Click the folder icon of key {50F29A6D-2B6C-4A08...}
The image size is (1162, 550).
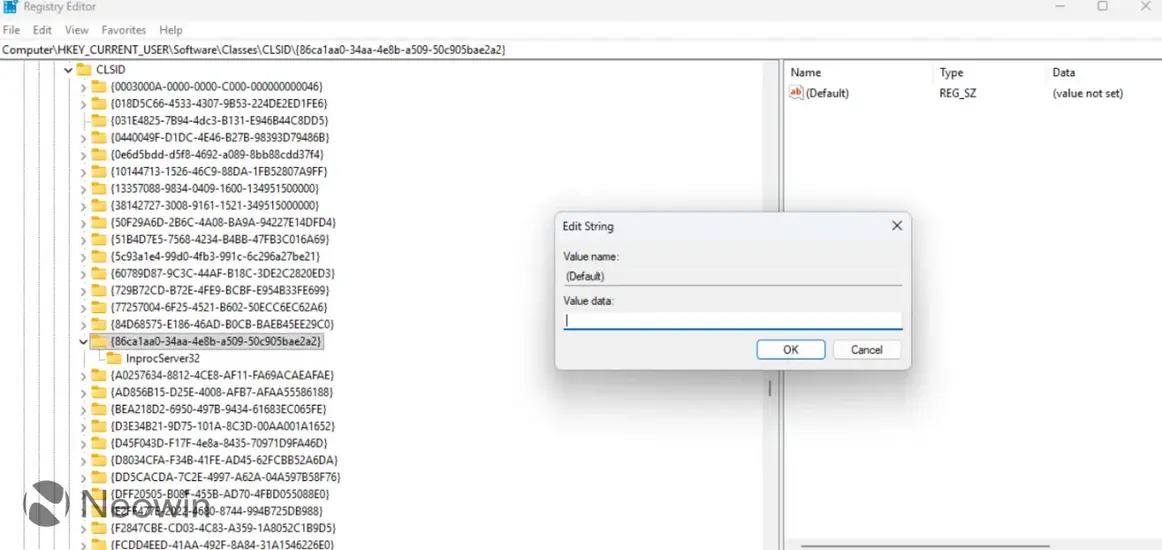tap(99, 222)
